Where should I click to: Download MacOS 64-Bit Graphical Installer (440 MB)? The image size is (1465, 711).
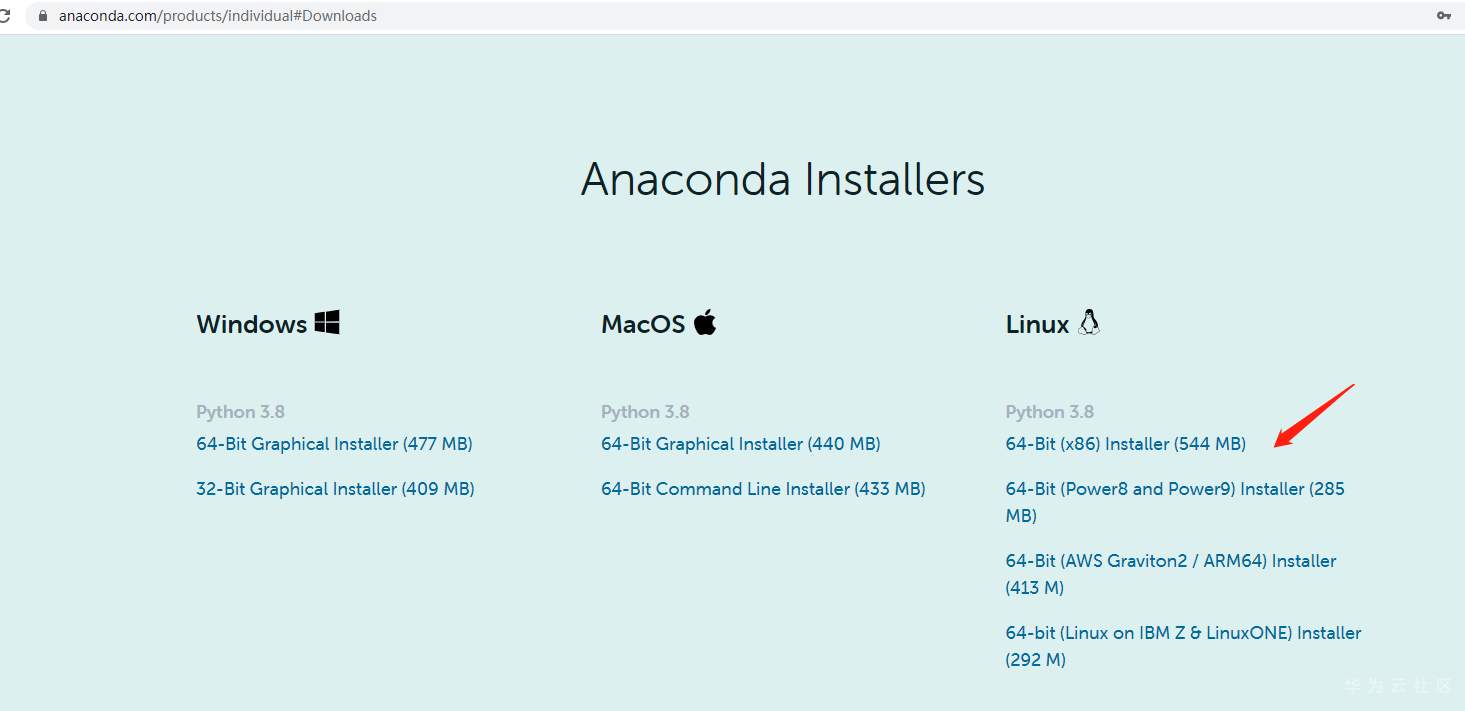coord(740,444)
